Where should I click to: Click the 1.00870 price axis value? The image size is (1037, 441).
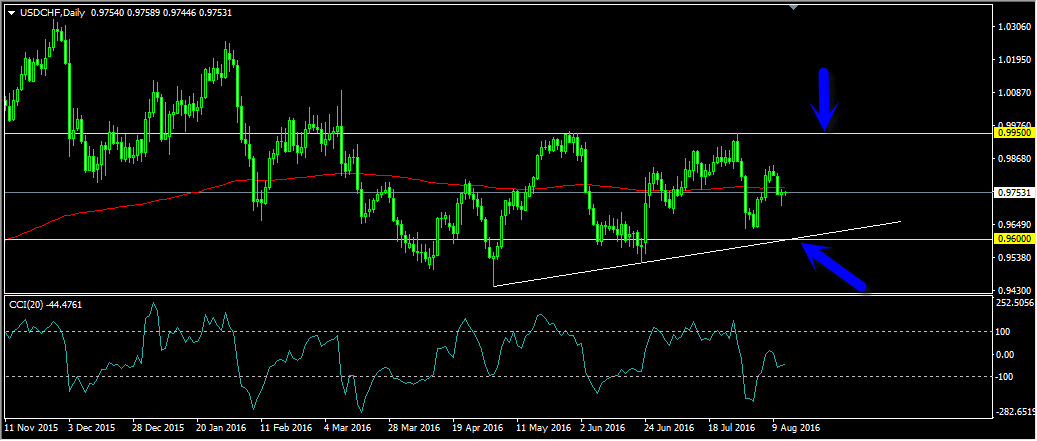[1016, 93]
